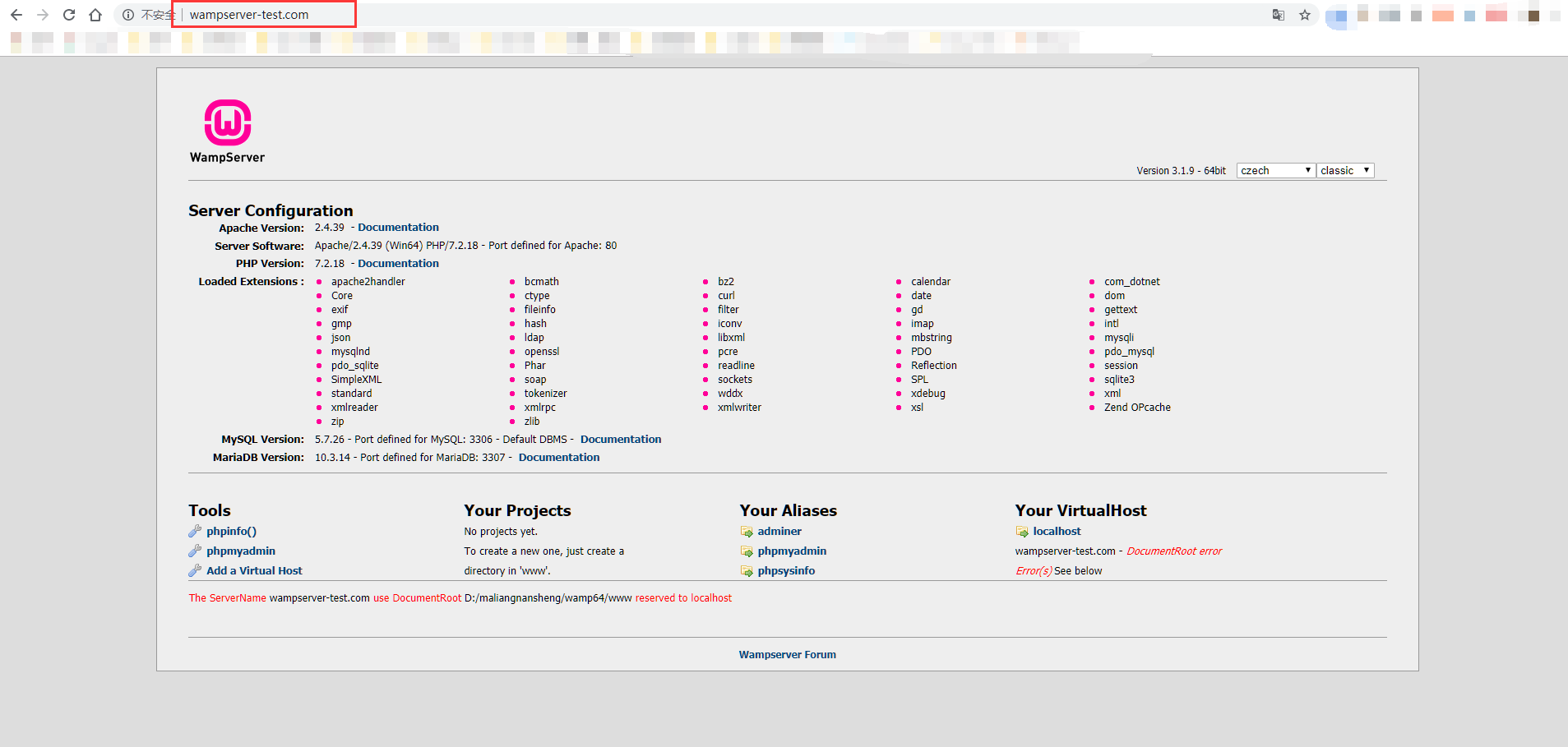Open the adminer alias link
This screenshot has height=747, width=1568.
(779, 532)
